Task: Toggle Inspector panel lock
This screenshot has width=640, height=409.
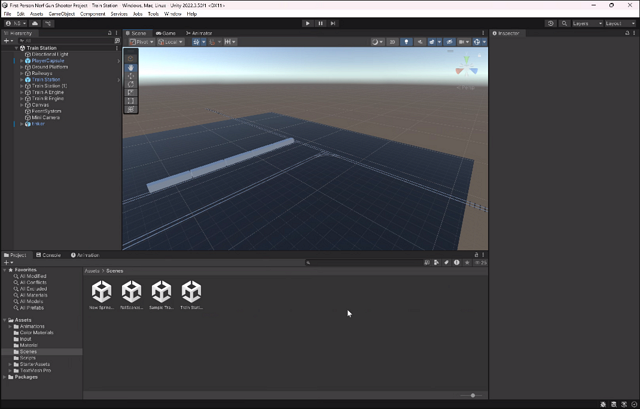Action: [x=627, y=33]
